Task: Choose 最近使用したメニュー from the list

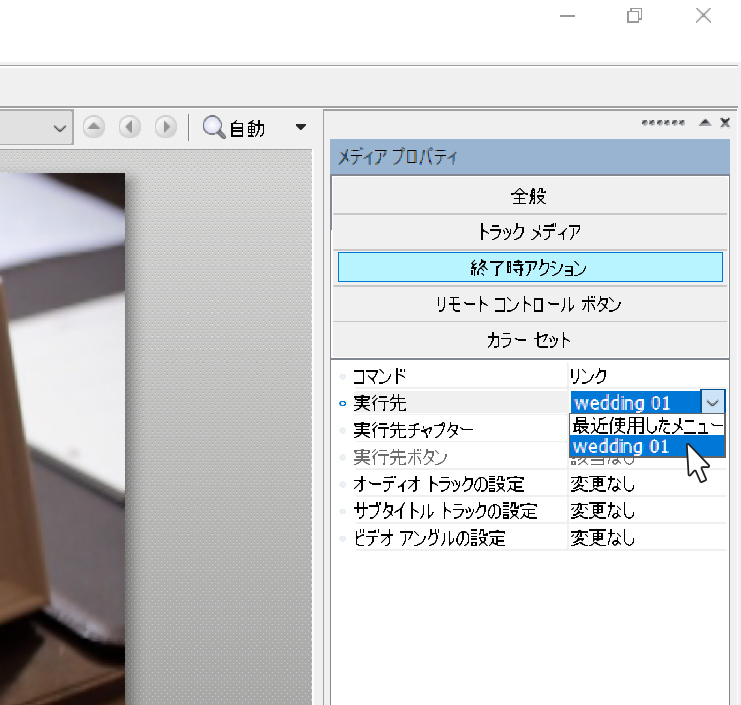Action: tap(647, 425)
